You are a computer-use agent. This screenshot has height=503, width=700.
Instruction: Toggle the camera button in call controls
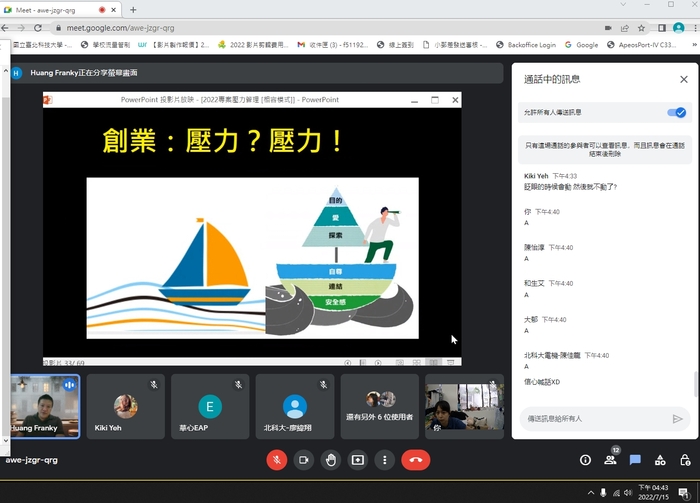click(304, 460)
